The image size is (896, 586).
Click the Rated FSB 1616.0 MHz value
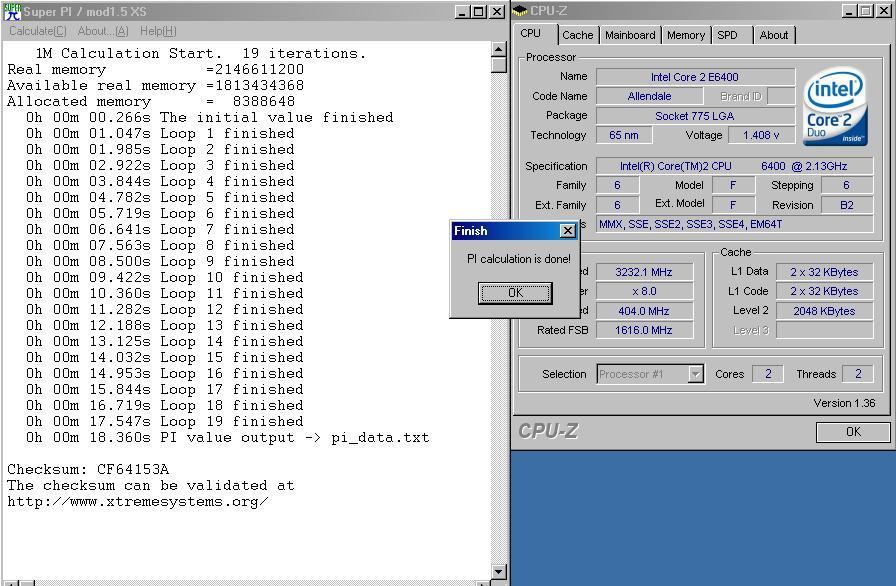click(644, 330)
